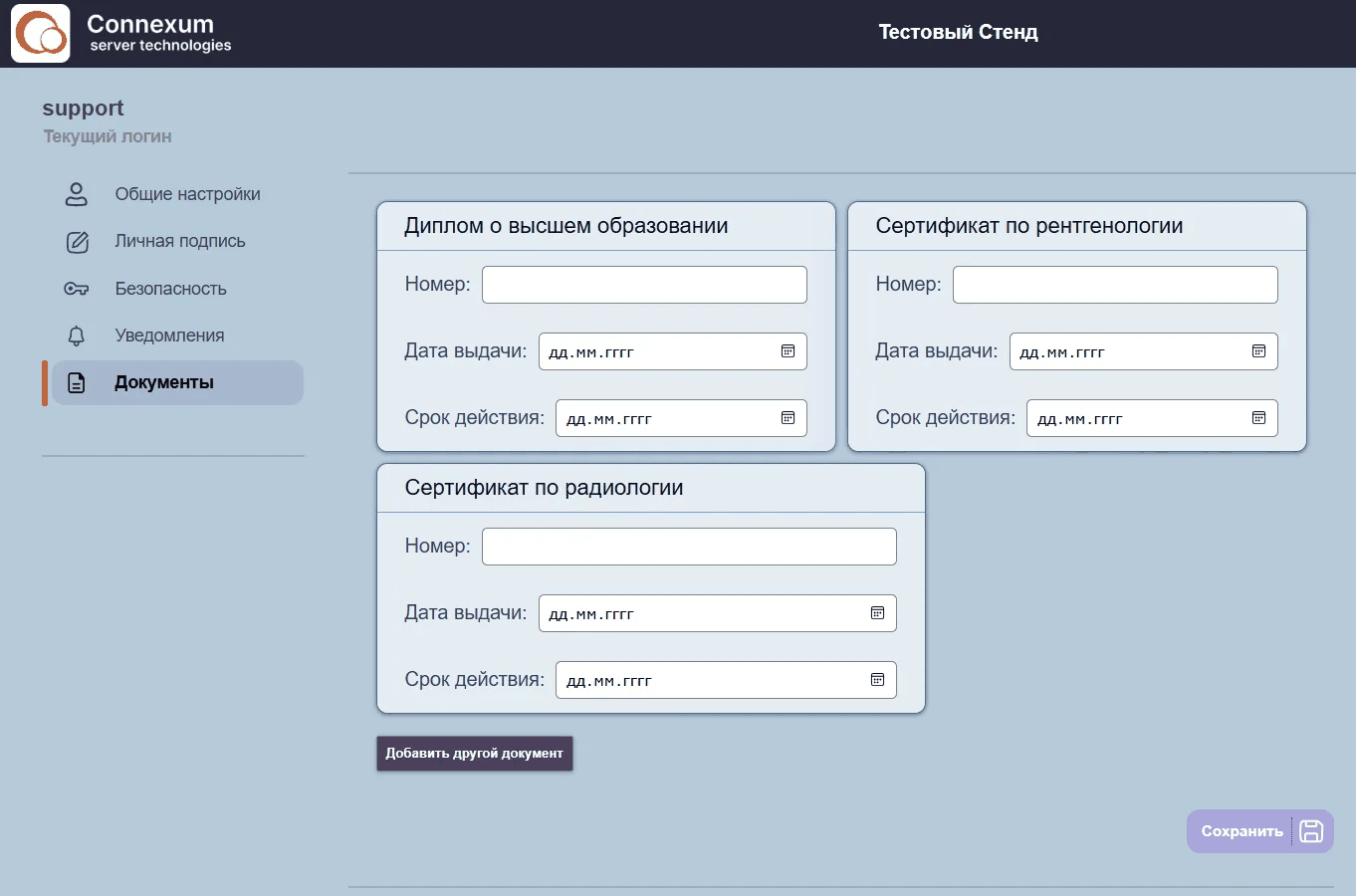Viewport: 1356px width, 896px height.
Task: Open calendar for радиологии Срок действия
Action: [x=877, y=680]
